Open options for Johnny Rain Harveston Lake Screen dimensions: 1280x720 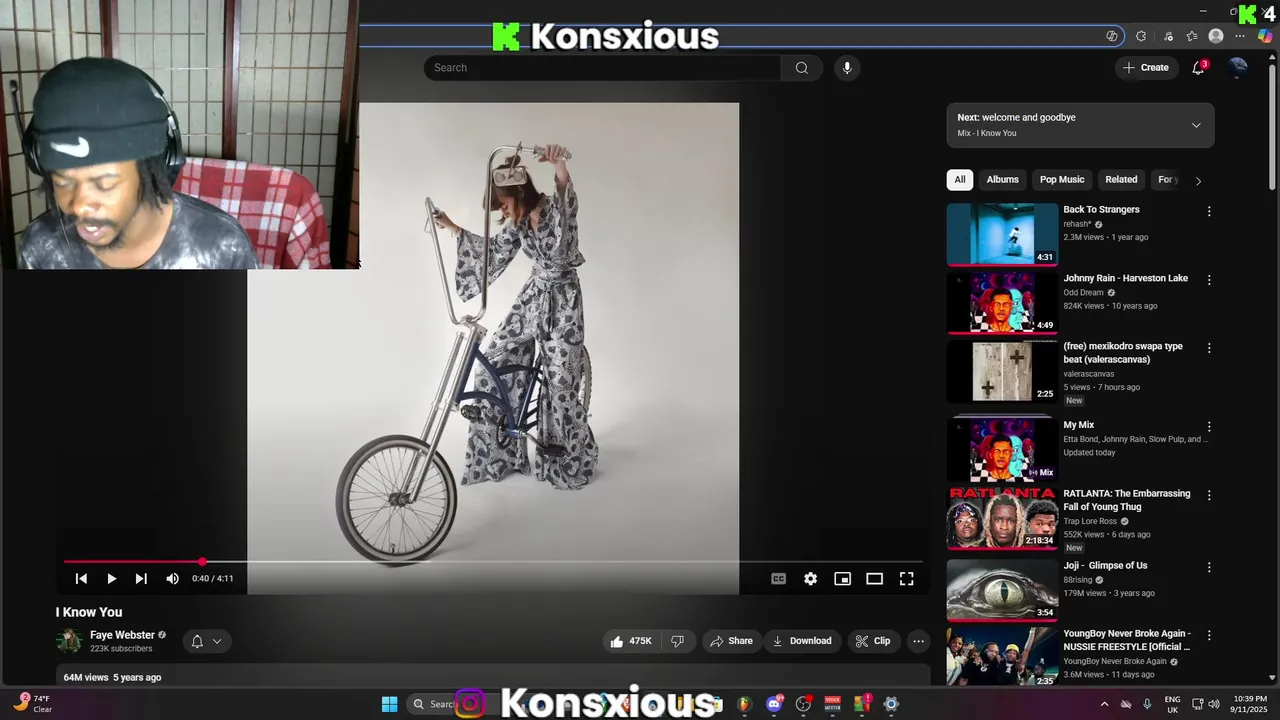pyautogui.click(x=1209, y=280)
